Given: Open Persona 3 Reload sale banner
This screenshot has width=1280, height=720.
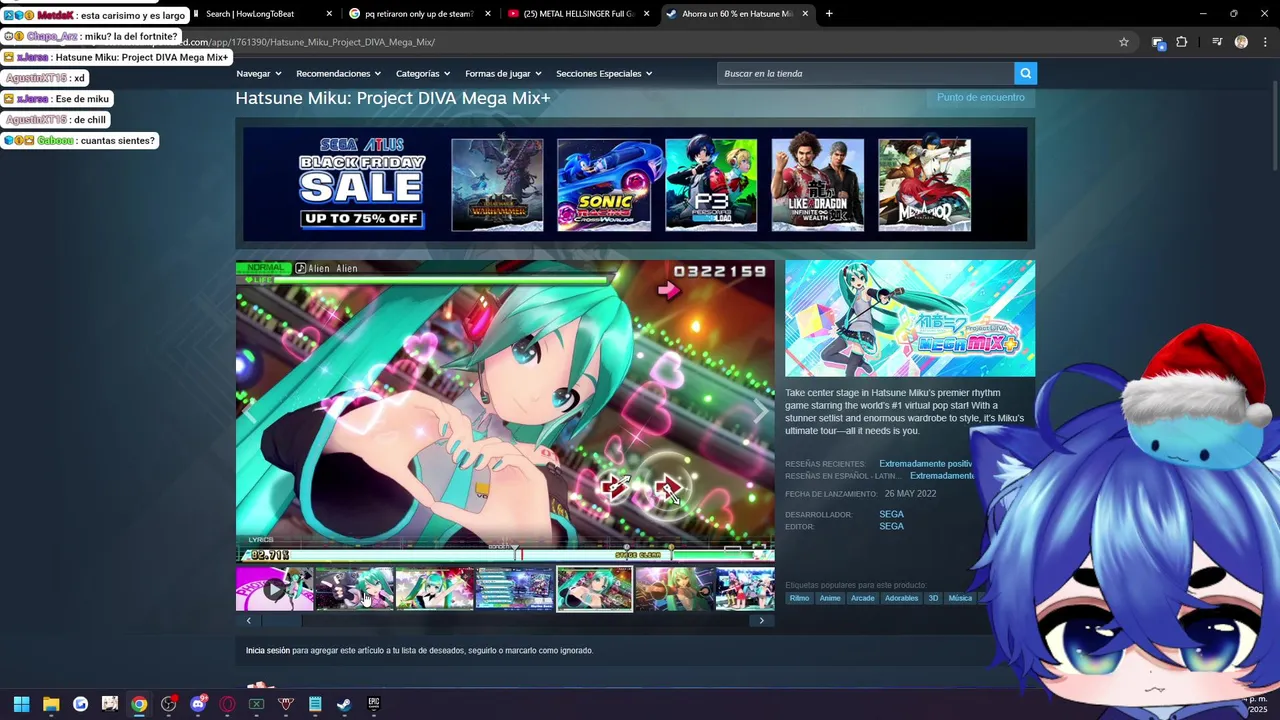Looking at the screenshot, I should point(711,185).
